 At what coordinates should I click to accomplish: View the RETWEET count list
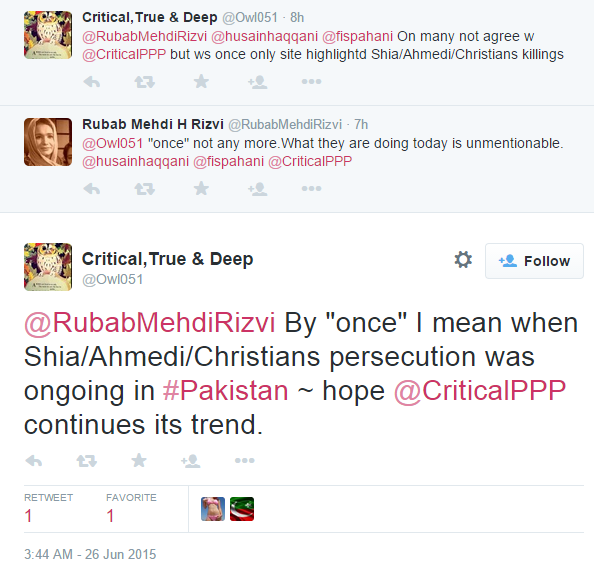[48, 508]
